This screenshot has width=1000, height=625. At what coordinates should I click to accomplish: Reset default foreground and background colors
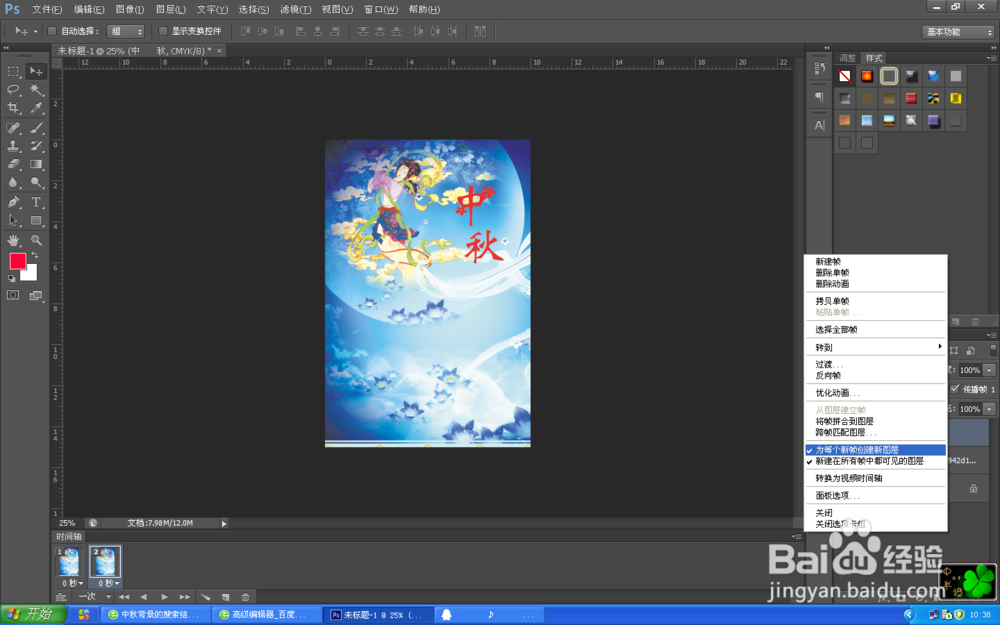(x=11, y=279)
